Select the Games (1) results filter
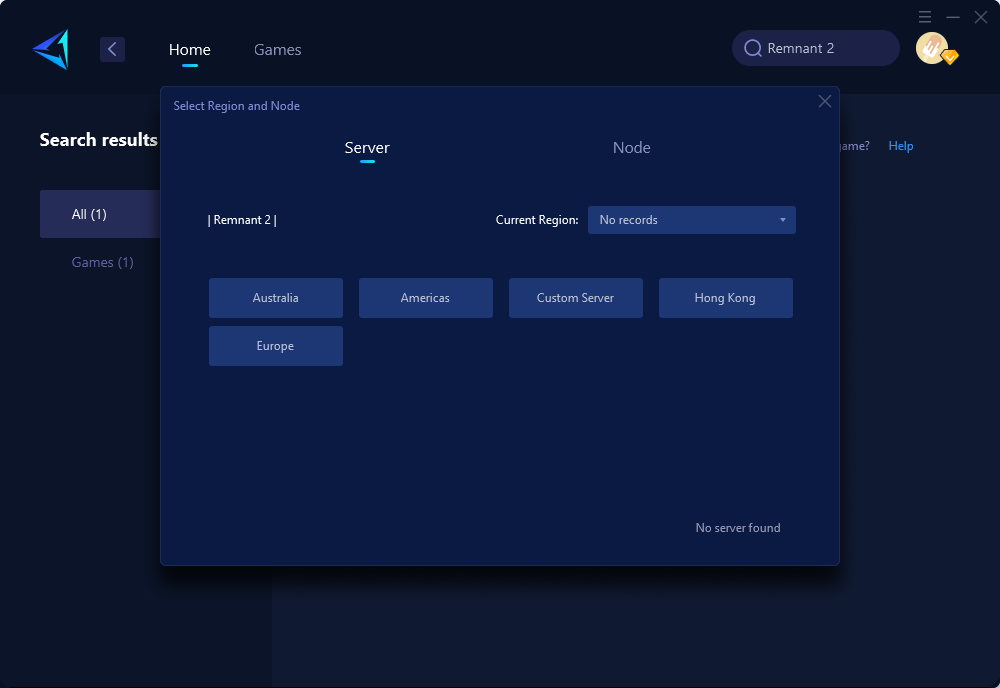The width and height of the screenshot is (1000, 688). pyautogui.click(x=102, y=262)
